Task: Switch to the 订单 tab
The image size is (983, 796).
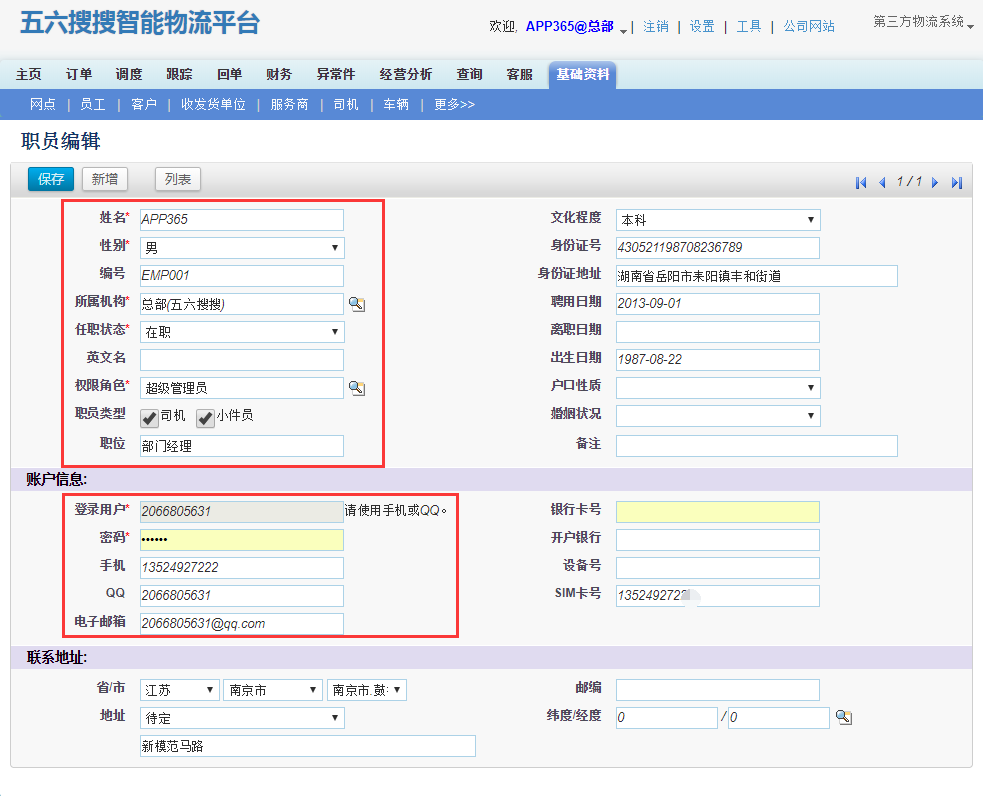Action: tap(79, 74)
